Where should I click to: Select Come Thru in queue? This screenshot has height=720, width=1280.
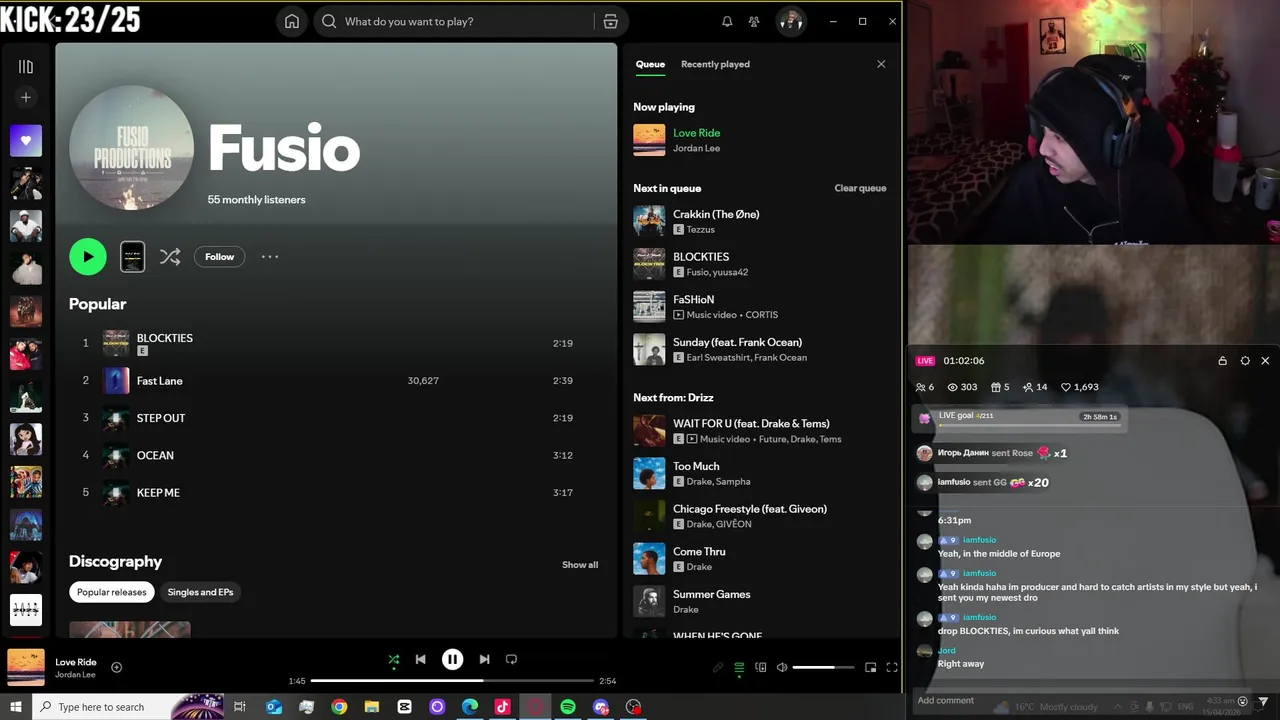click(760, 559)
